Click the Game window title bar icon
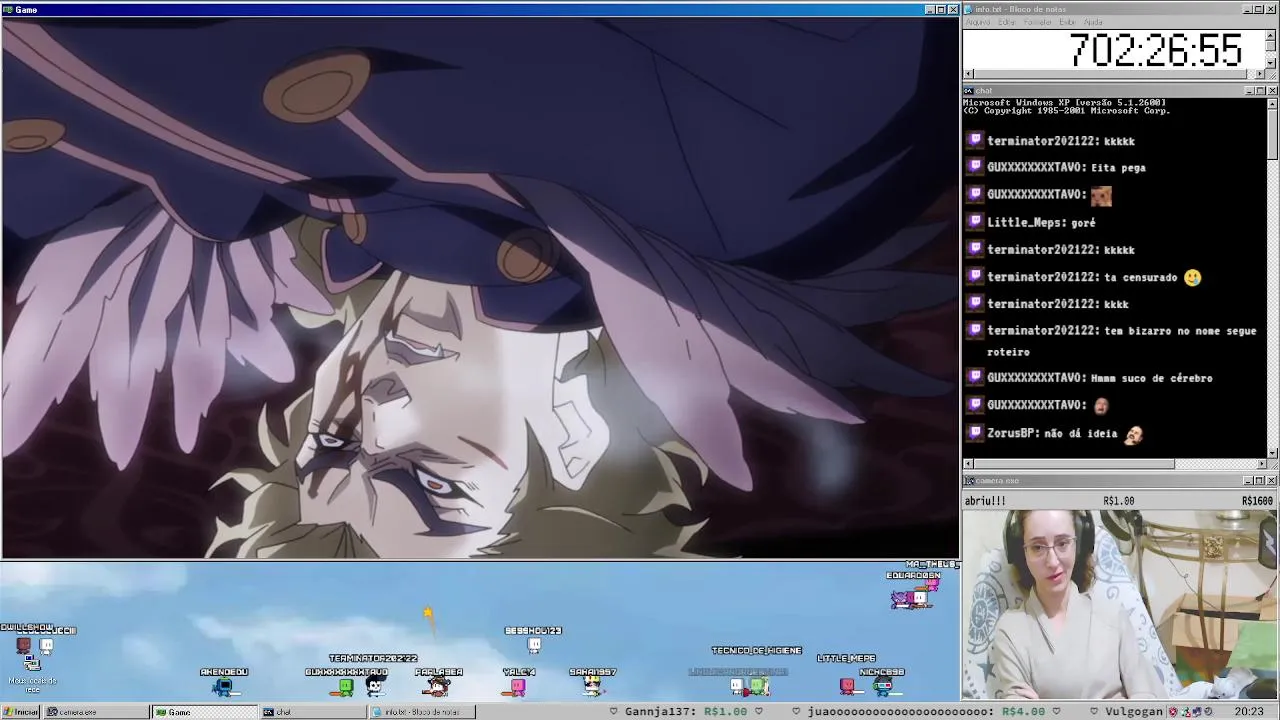Viewport: 1280px width, 720px height. [8, 9]
